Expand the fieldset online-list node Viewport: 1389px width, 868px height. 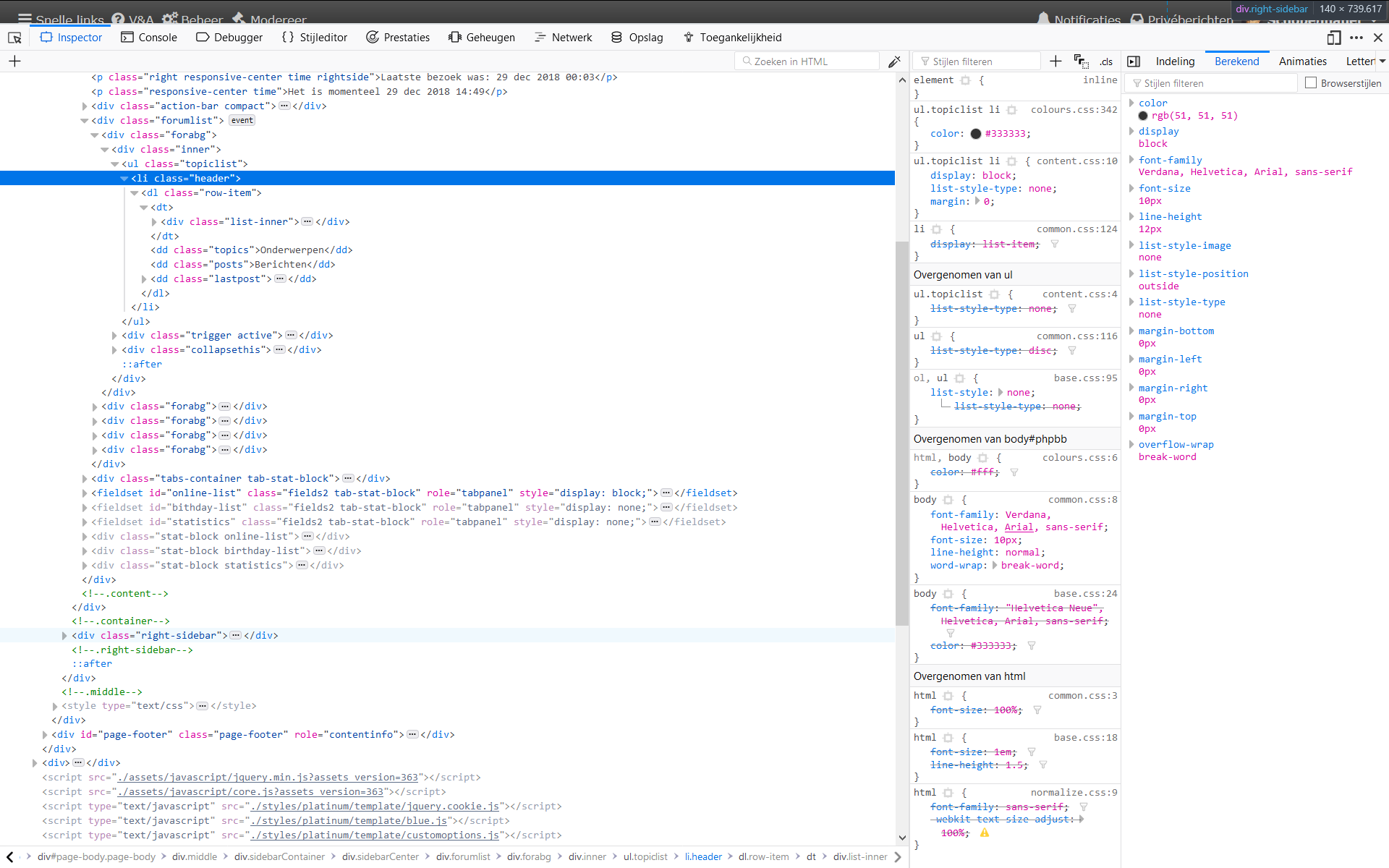click(85, 493)
